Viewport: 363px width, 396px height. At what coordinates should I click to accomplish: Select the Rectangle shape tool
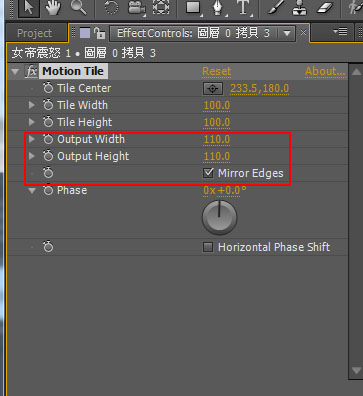(193, 8)
